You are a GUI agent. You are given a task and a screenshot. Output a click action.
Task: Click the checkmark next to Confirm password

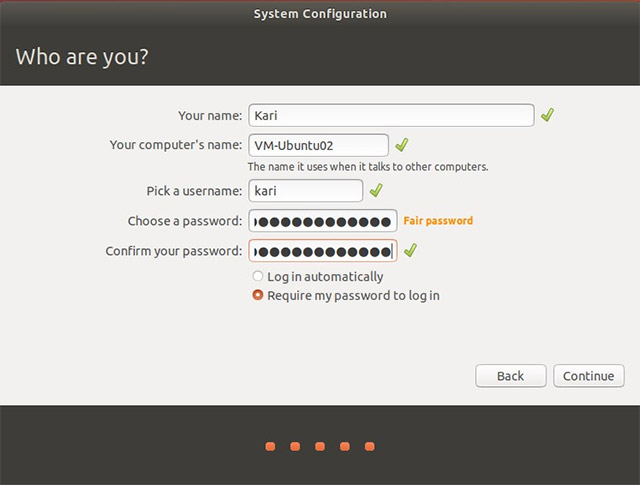(x=410, y=250)
